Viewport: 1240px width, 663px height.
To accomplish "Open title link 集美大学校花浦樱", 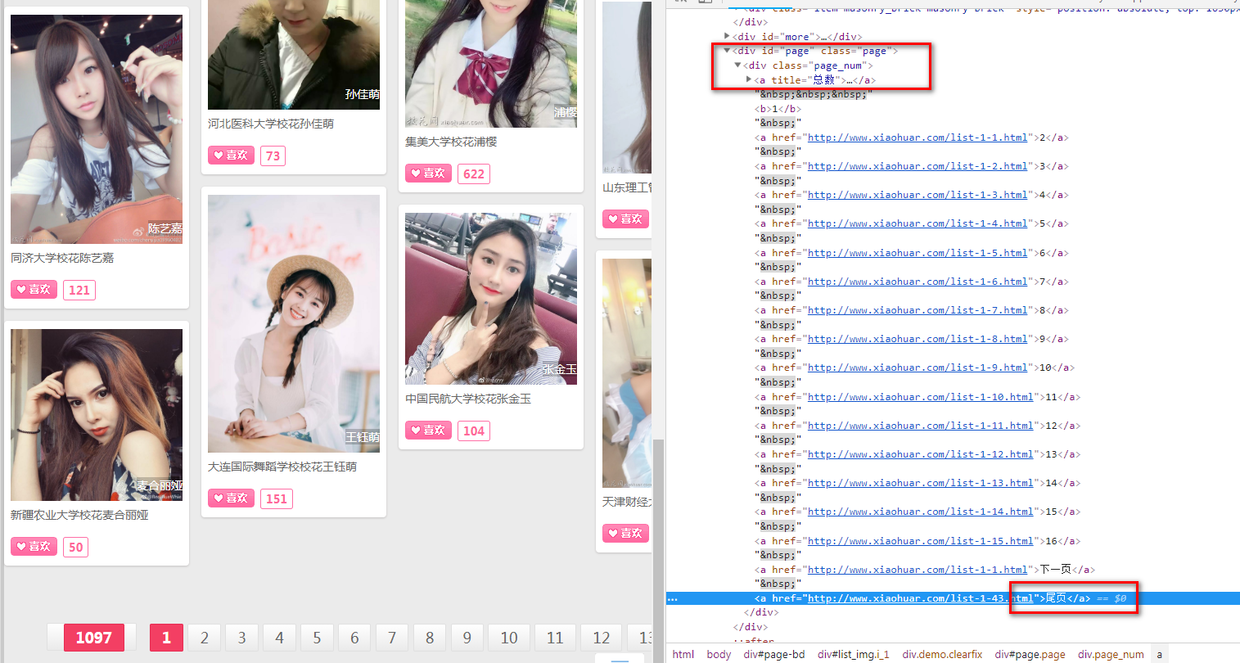I will point(451,142).
